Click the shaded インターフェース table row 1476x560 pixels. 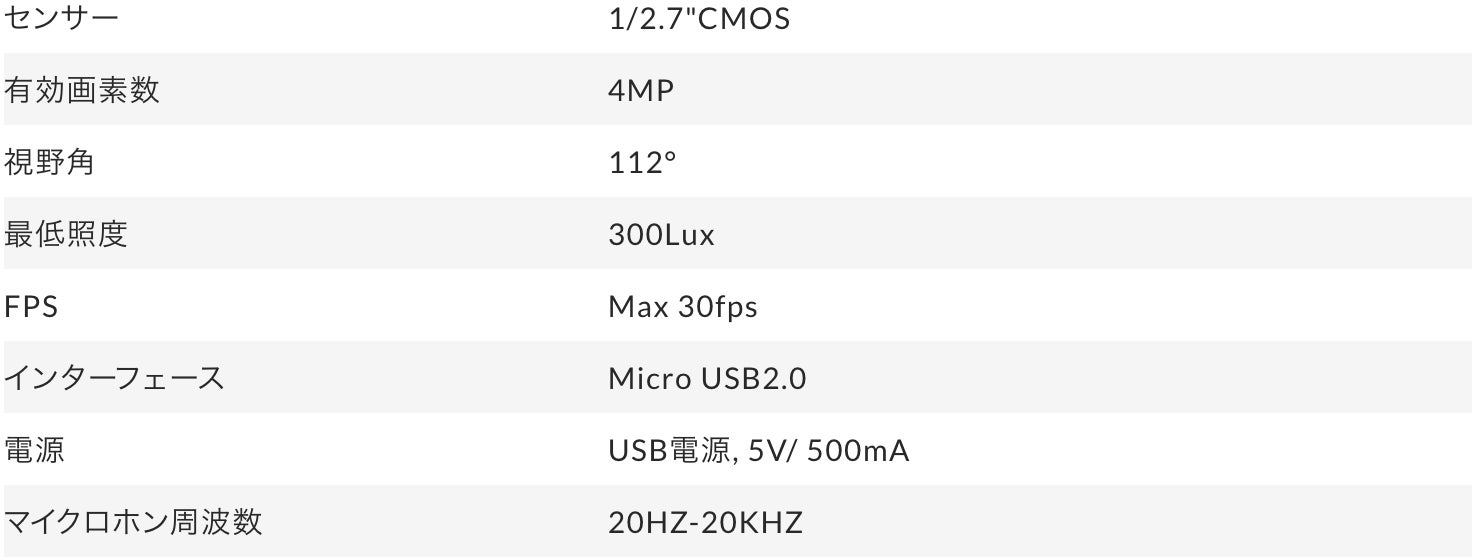click(738, 378)
